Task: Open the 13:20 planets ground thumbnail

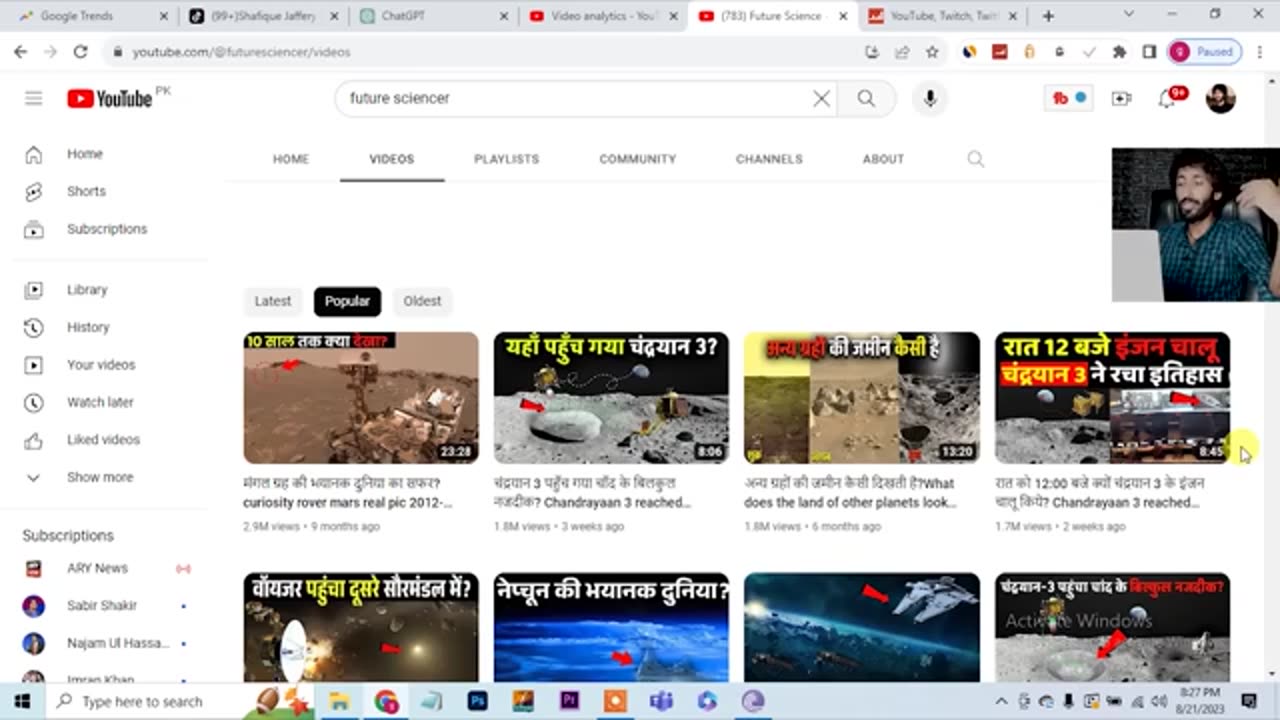Action: (x=862, y=398)
